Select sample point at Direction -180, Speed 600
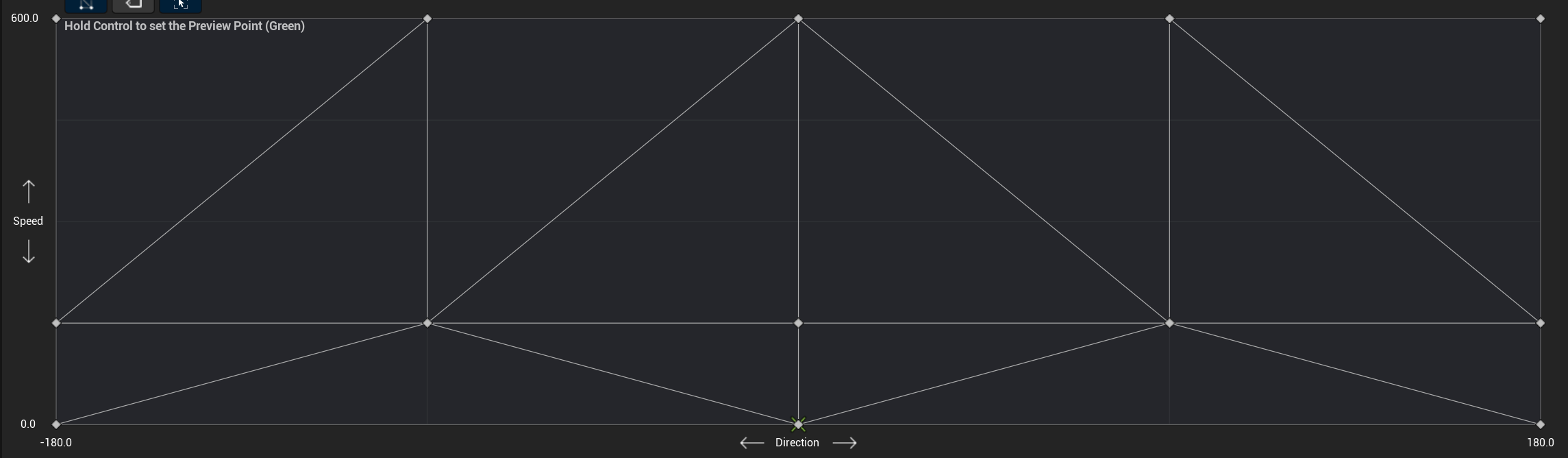This screenshot has height=458, width=1568. [x=56, y=19]
